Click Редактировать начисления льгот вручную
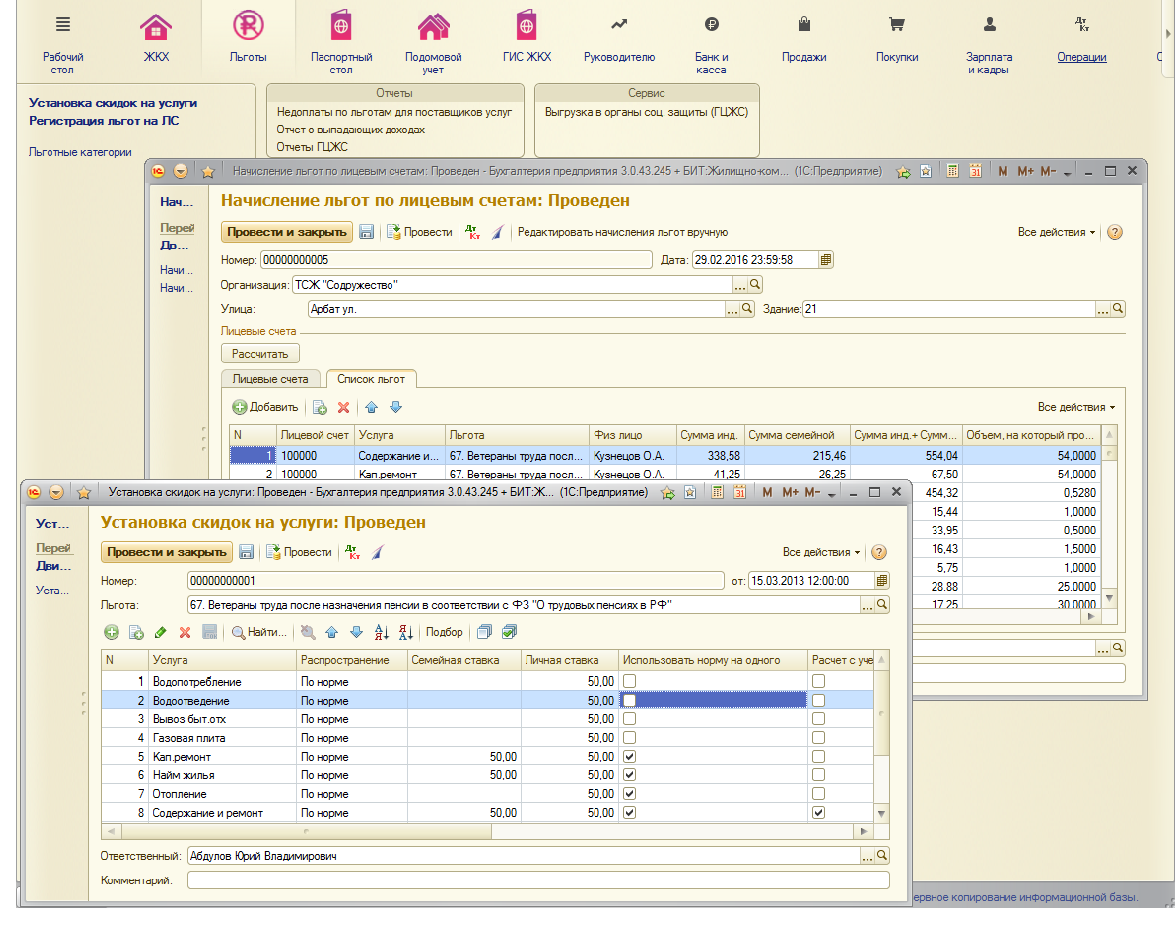Viewport: 1176px width, 936px height. tap(622, 232)
